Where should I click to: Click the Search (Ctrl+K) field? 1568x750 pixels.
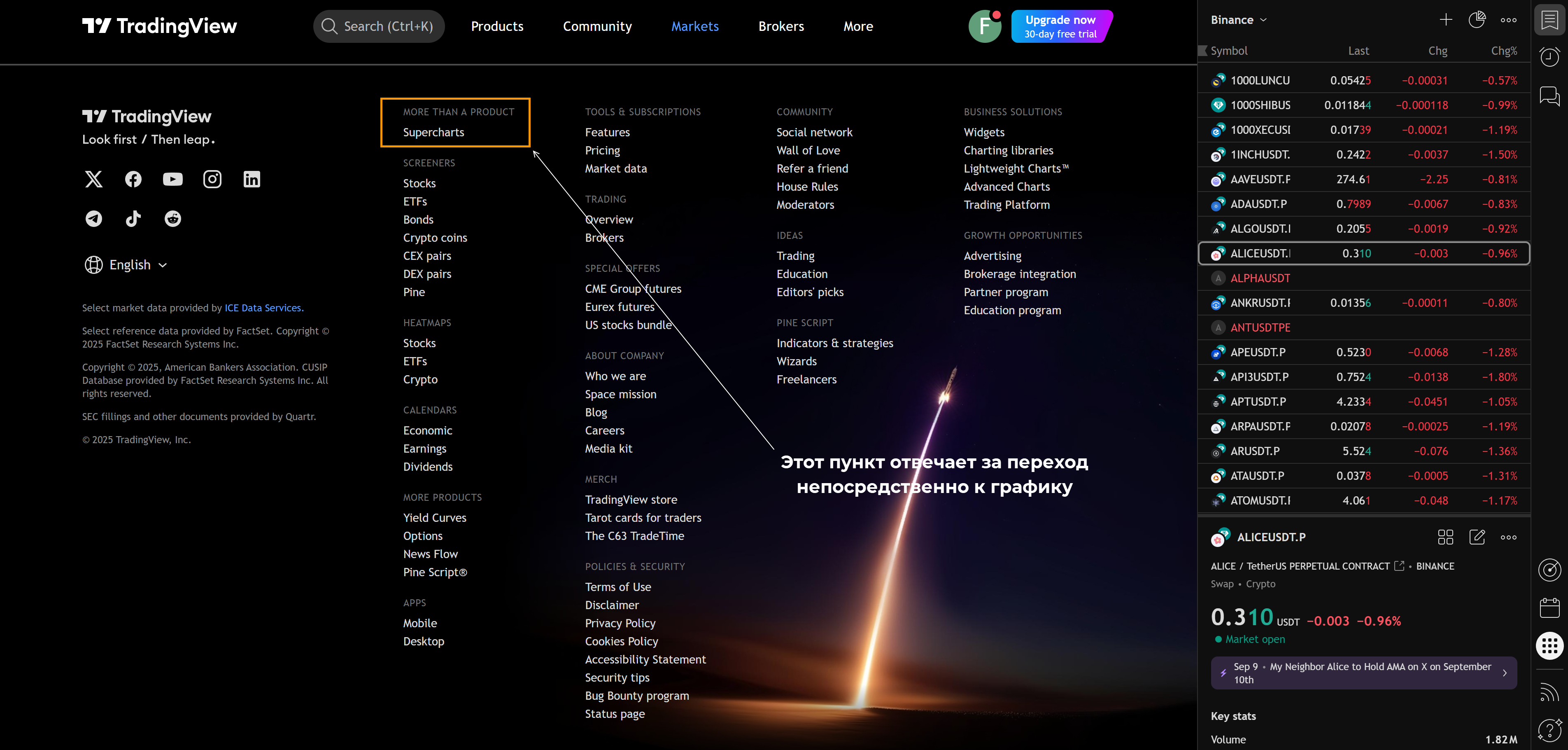379,26
